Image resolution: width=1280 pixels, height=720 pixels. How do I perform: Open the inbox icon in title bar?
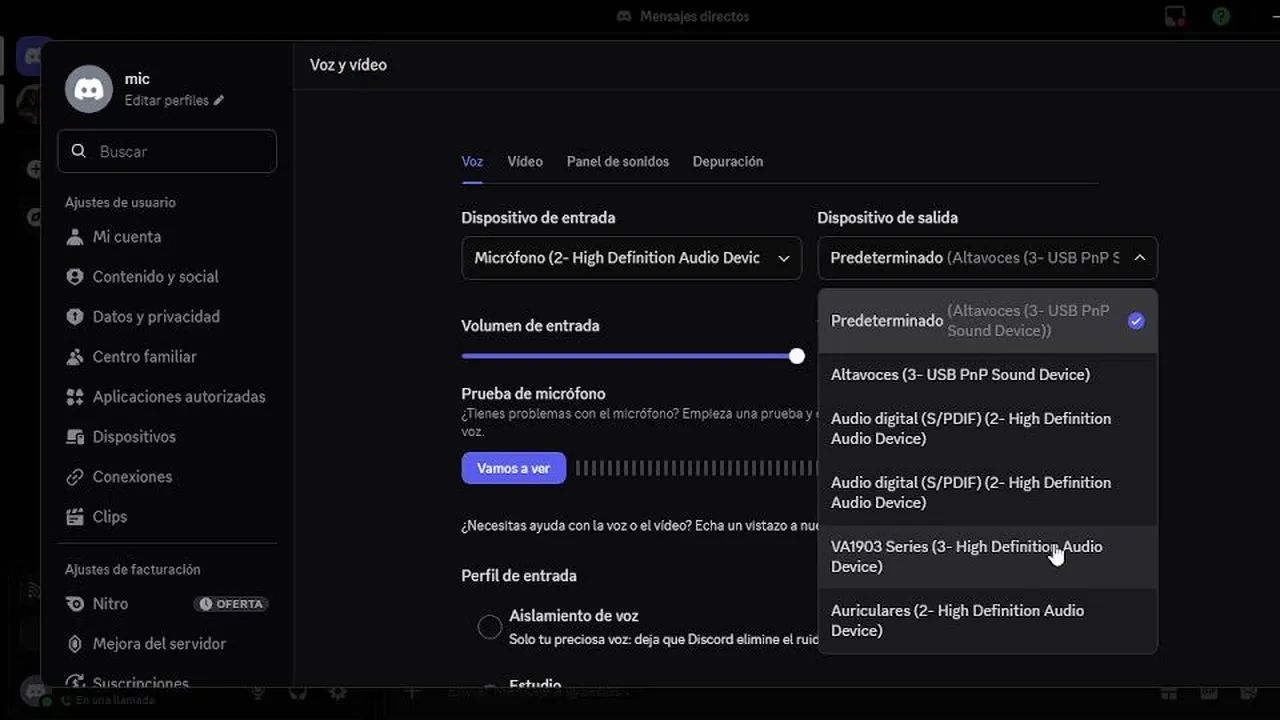(1175, 16)
